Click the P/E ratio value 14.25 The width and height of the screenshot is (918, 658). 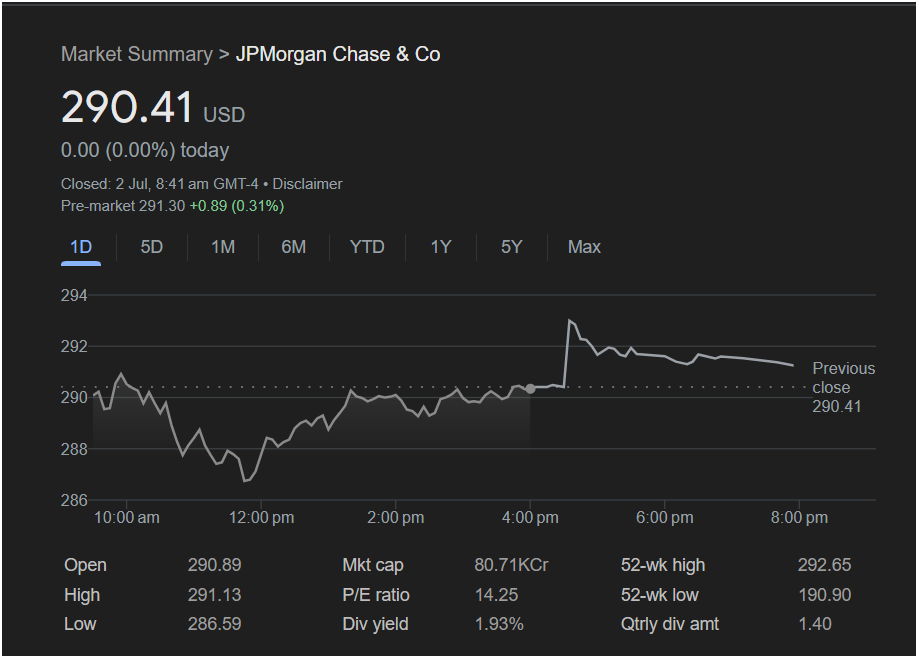pyautogui.click(x=496, y=595)
